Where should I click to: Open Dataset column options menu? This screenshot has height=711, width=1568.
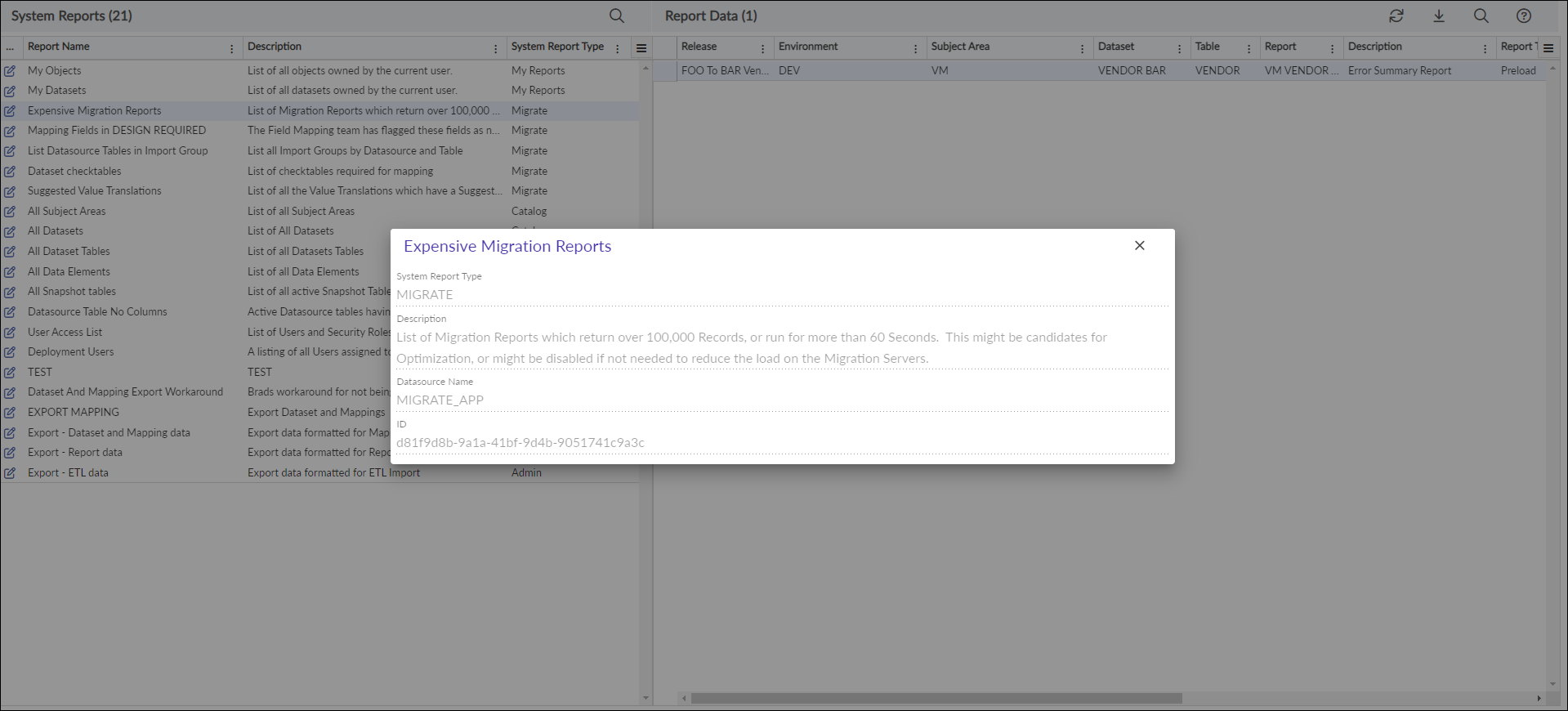pos(1180,48)
